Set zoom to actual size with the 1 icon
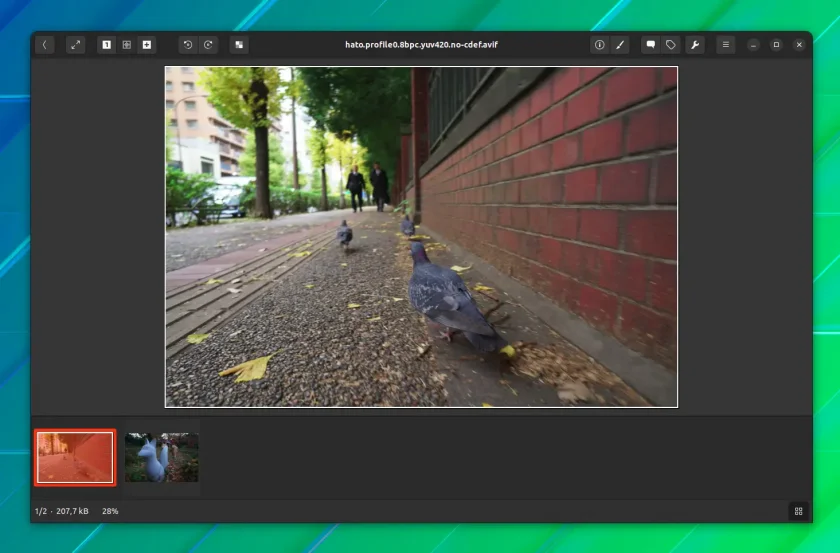The width and height of the screenshot is (840, 553). [x=107, y=45]
